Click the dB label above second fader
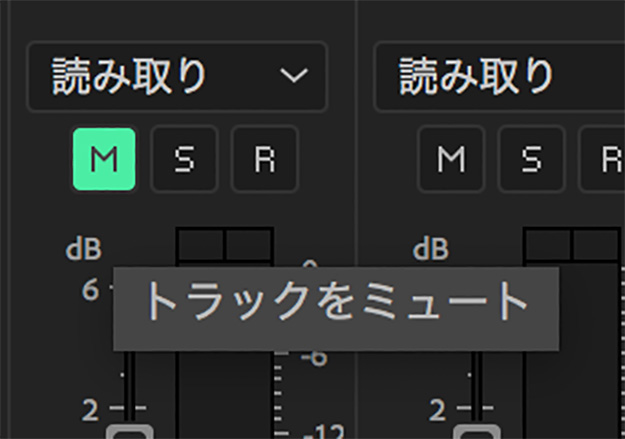This screenshot has width=625, height=439. (431, 249)
